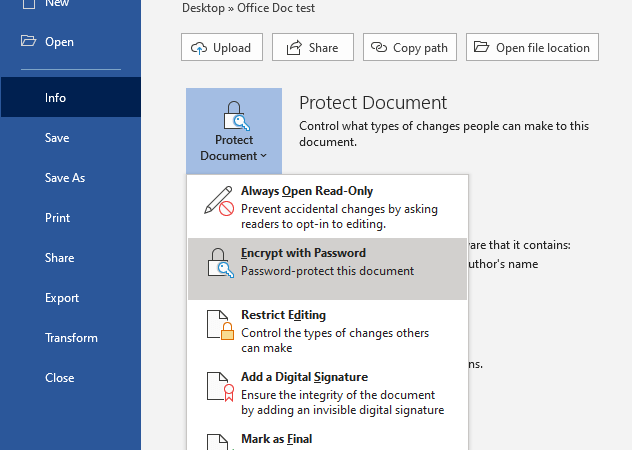This screenshot has width=632, height=450.
Task: Open the New document page
Action: tap(71, 4)
